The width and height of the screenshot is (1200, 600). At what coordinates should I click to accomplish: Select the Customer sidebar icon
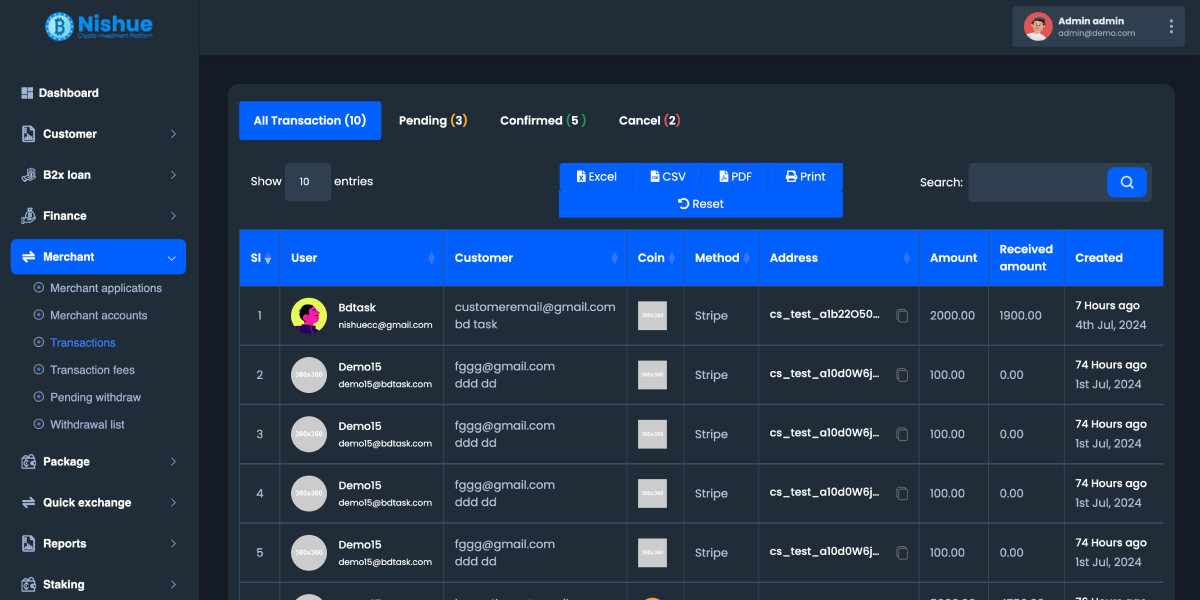click(x=28, y=133)
